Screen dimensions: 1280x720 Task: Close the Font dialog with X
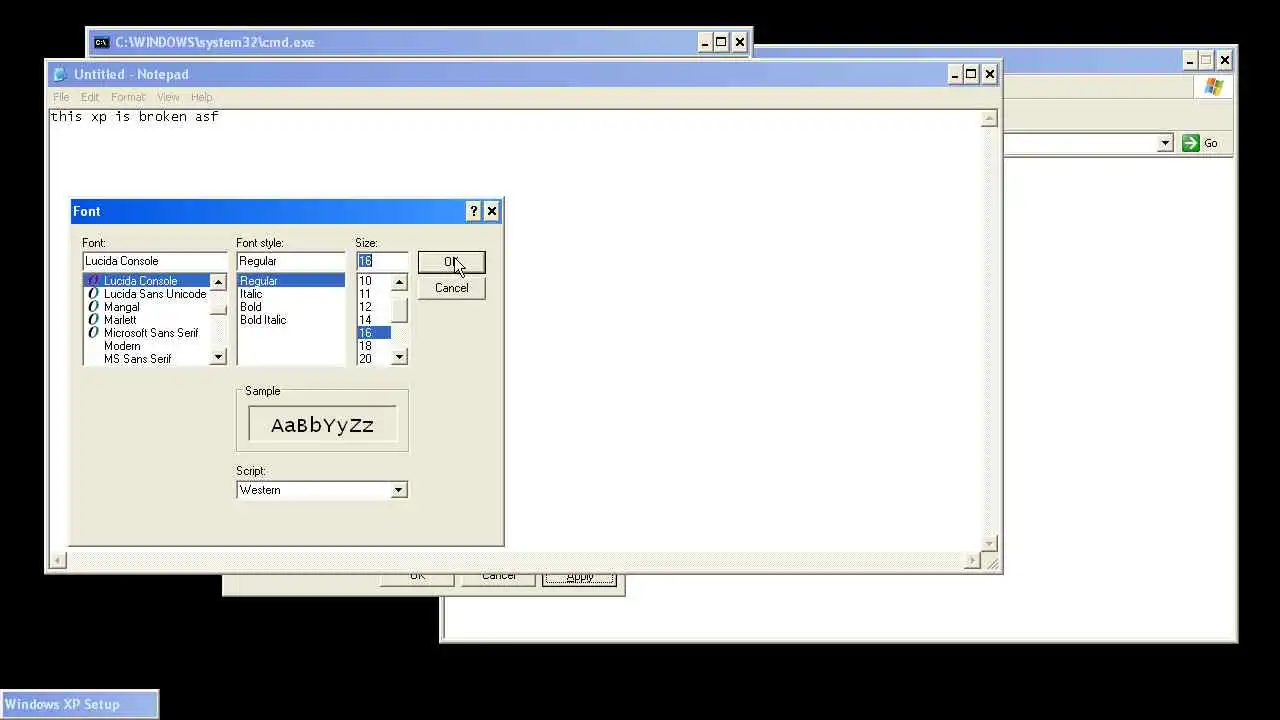click(x=491, y=211)
